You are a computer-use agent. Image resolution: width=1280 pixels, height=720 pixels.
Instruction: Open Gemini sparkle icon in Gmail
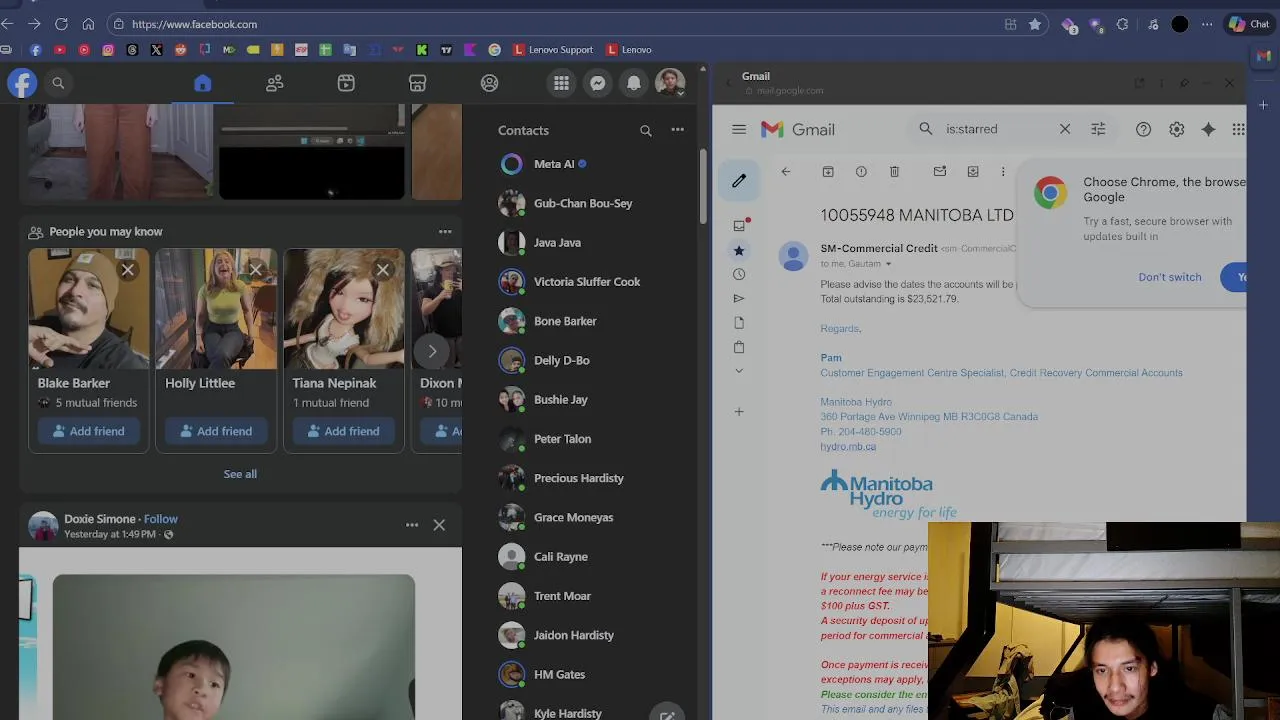(1208, 129)
